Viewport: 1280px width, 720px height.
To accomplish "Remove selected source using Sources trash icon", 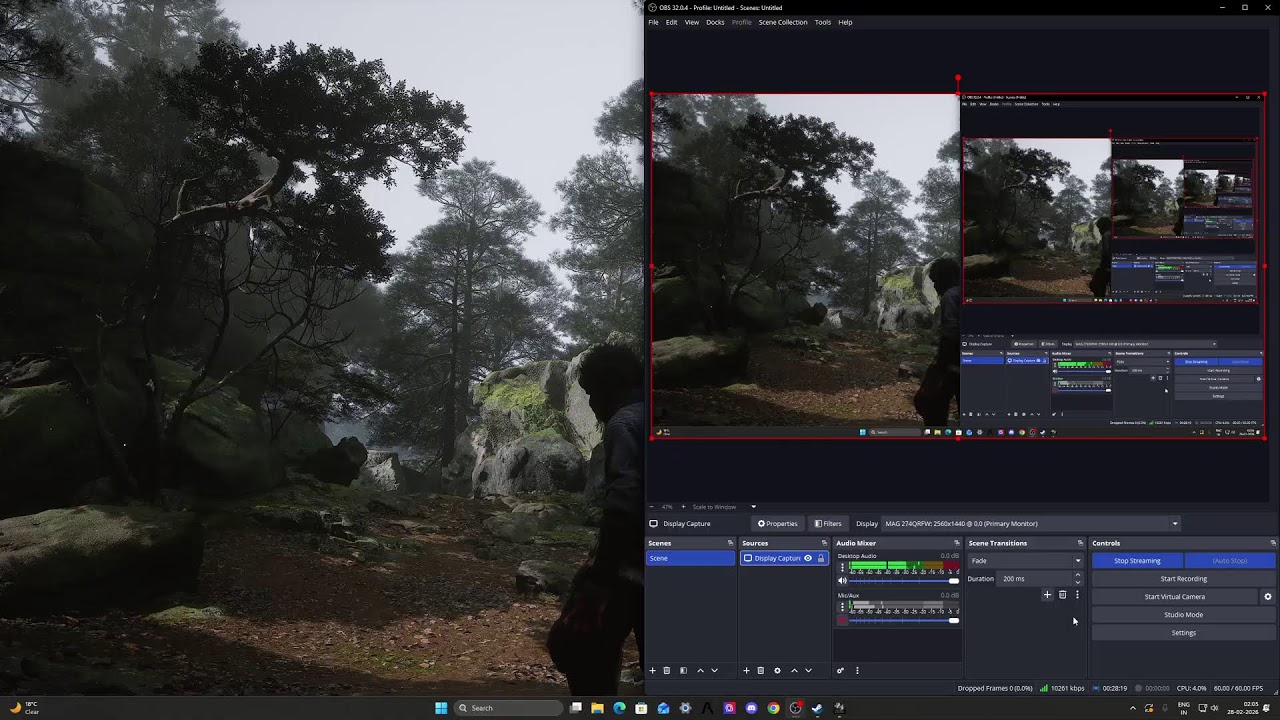I will 760,670.
